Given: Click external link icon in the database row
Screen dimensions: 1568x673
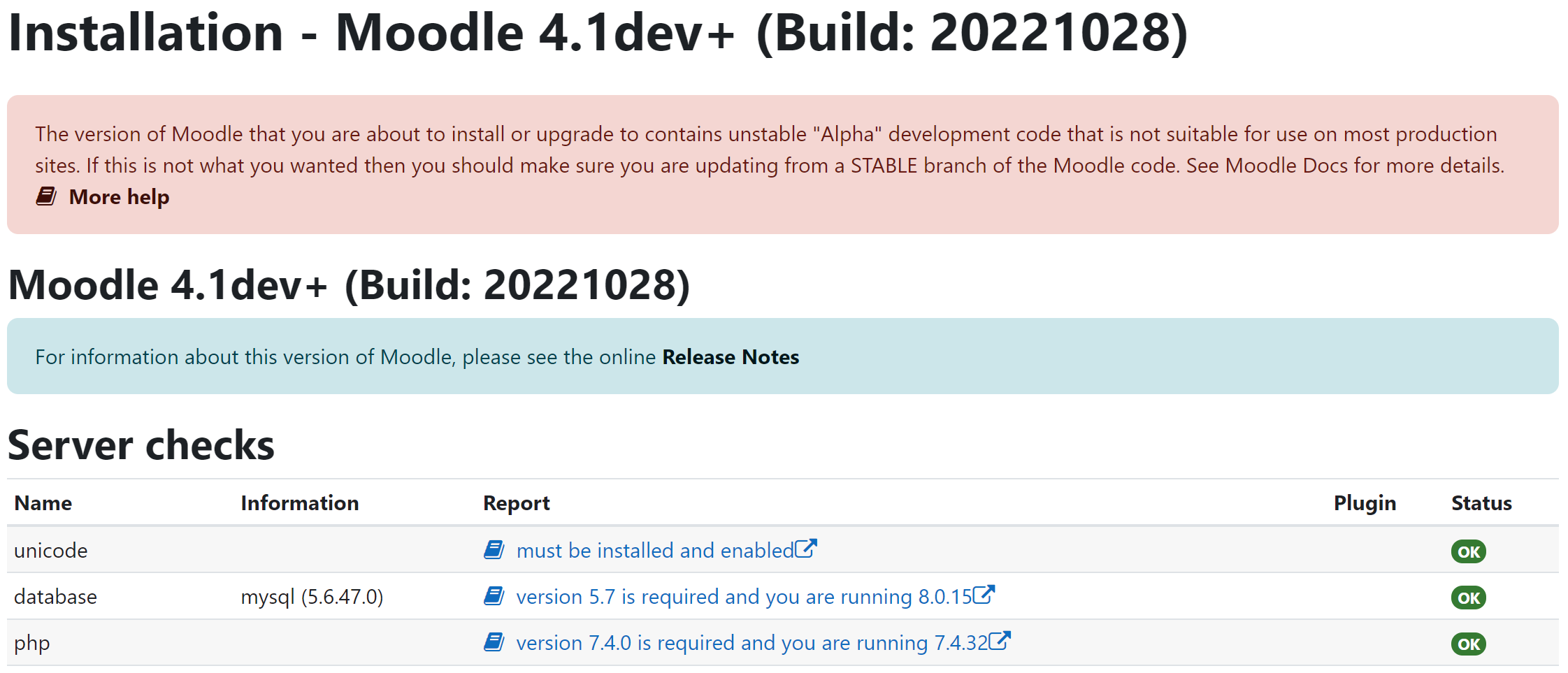Looking at the screenshot, I should pos(984,595).
